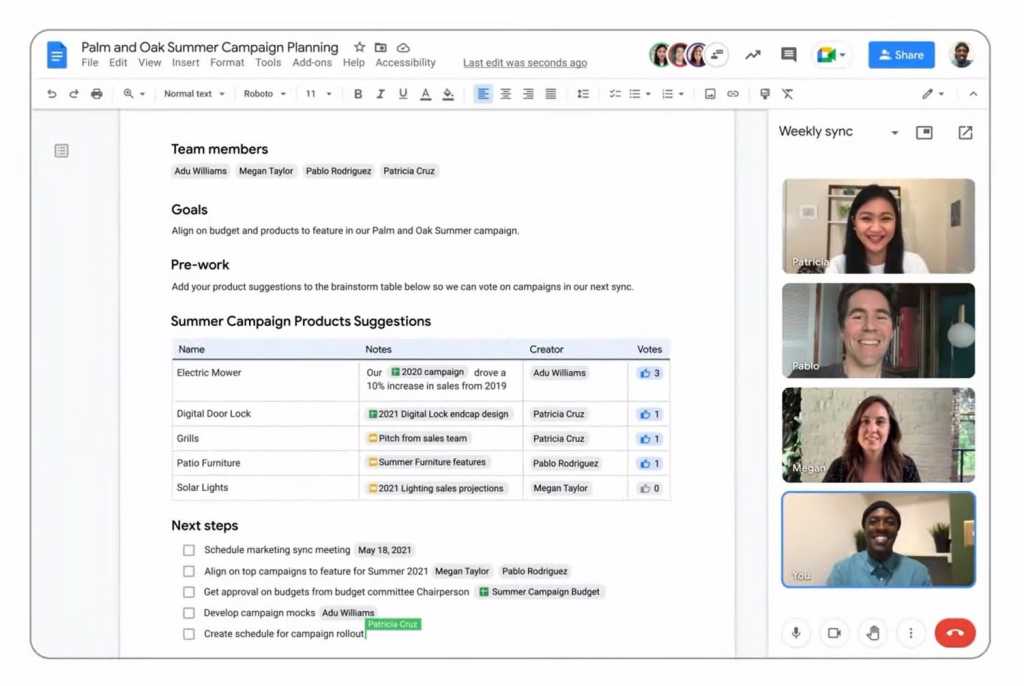Insert a checklist from toolbar
This screenshot has width=1024, height=686.
pyautogui.click(x=615, y=94)
